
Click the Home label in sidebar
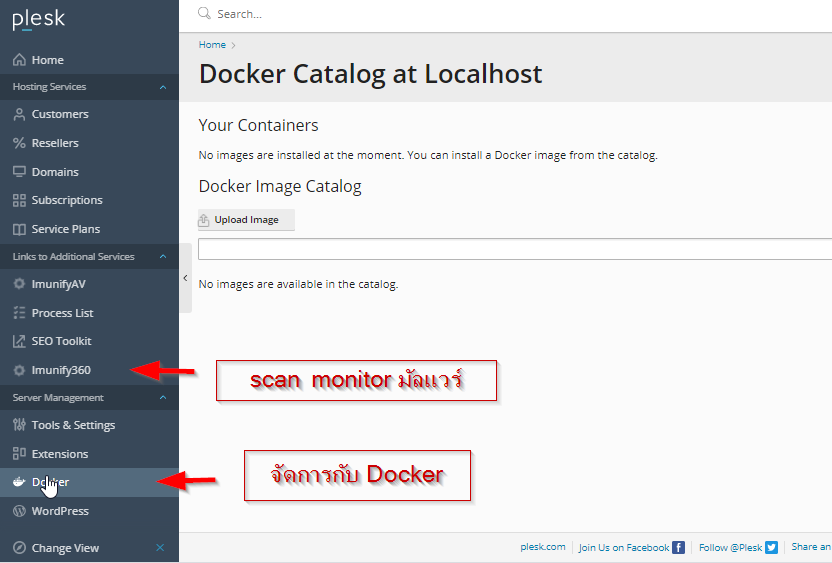pos(48,60)
